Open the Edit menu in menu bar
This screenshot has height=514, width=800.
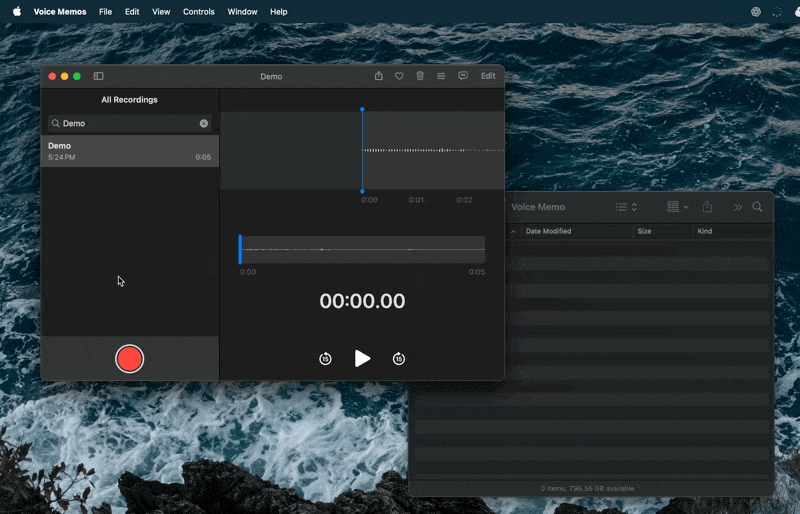132,11
